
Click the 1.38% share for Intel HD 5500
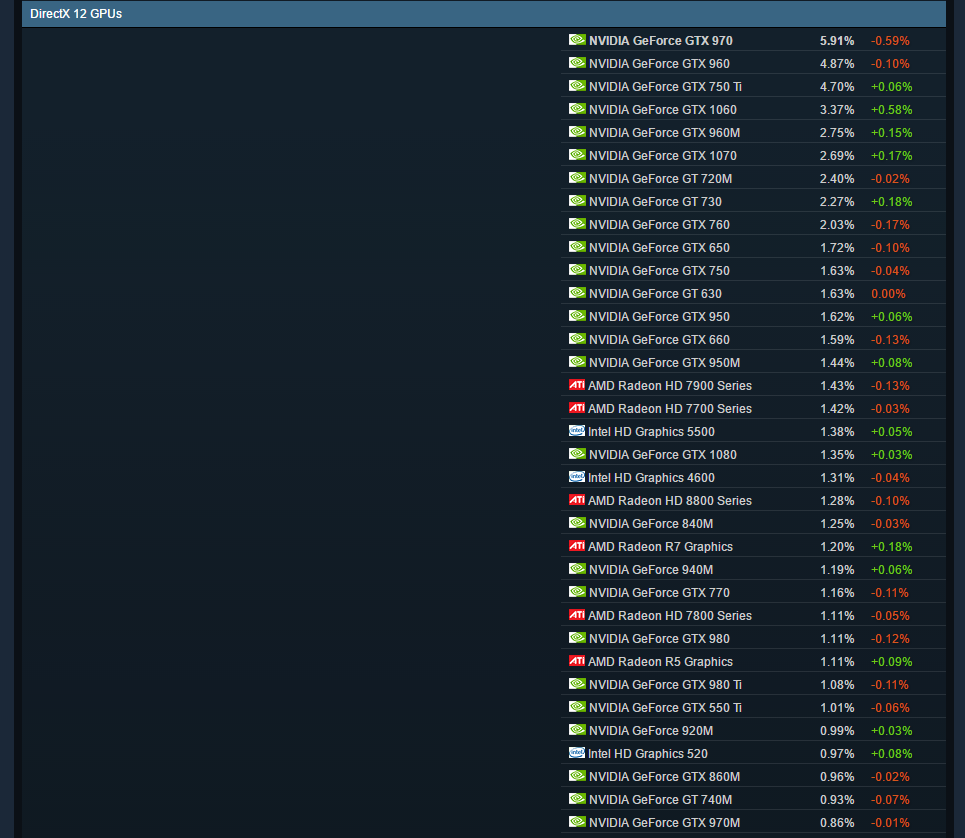point(837,432)
